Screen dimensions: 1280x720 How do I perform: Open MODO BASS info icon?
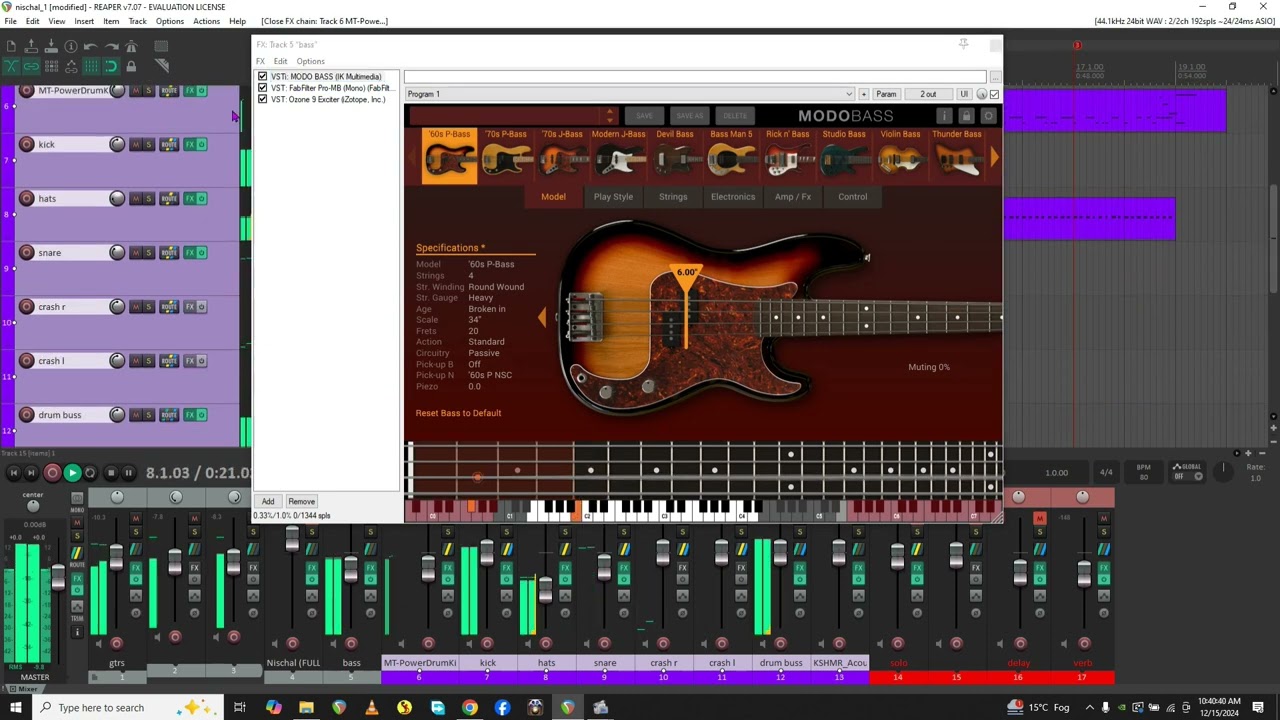[x=944, y=116]
